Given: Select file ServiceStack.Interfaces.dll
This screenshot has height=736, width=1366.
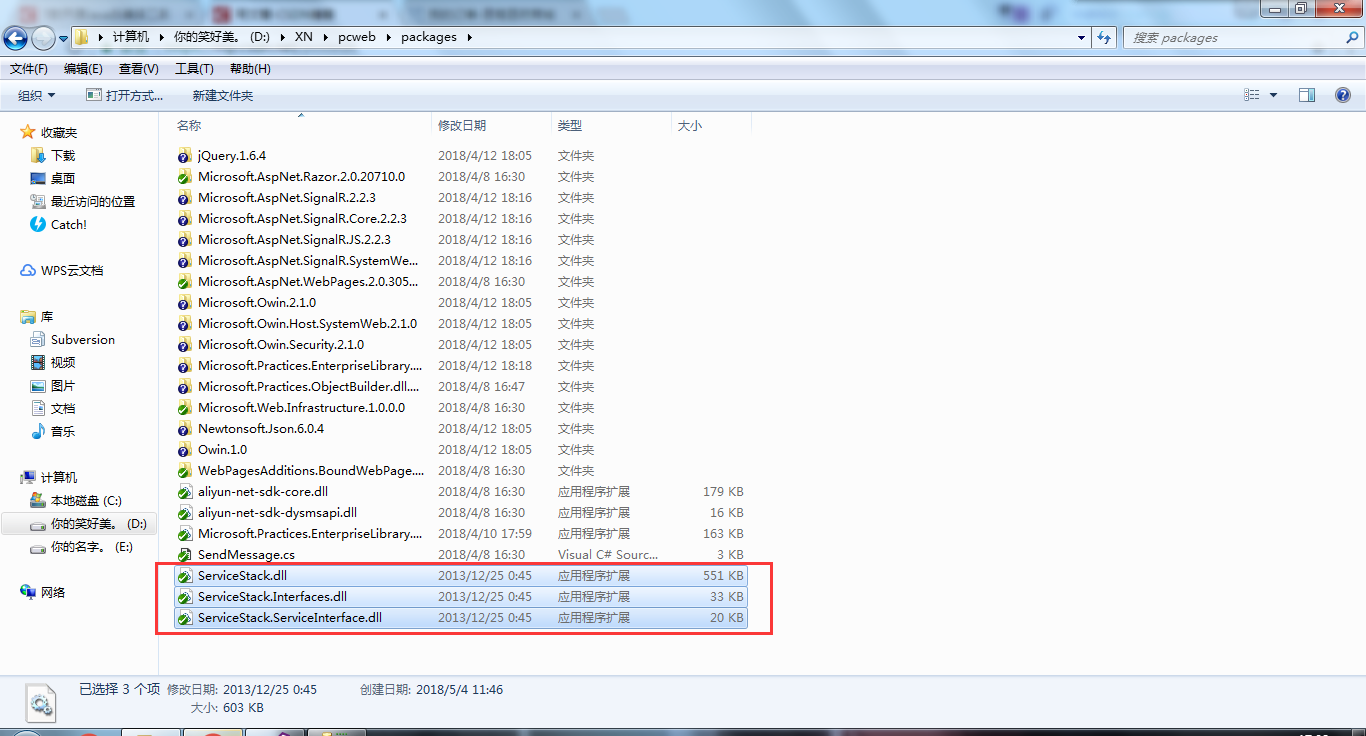Looking at the screenshot, I should [272, 597].
